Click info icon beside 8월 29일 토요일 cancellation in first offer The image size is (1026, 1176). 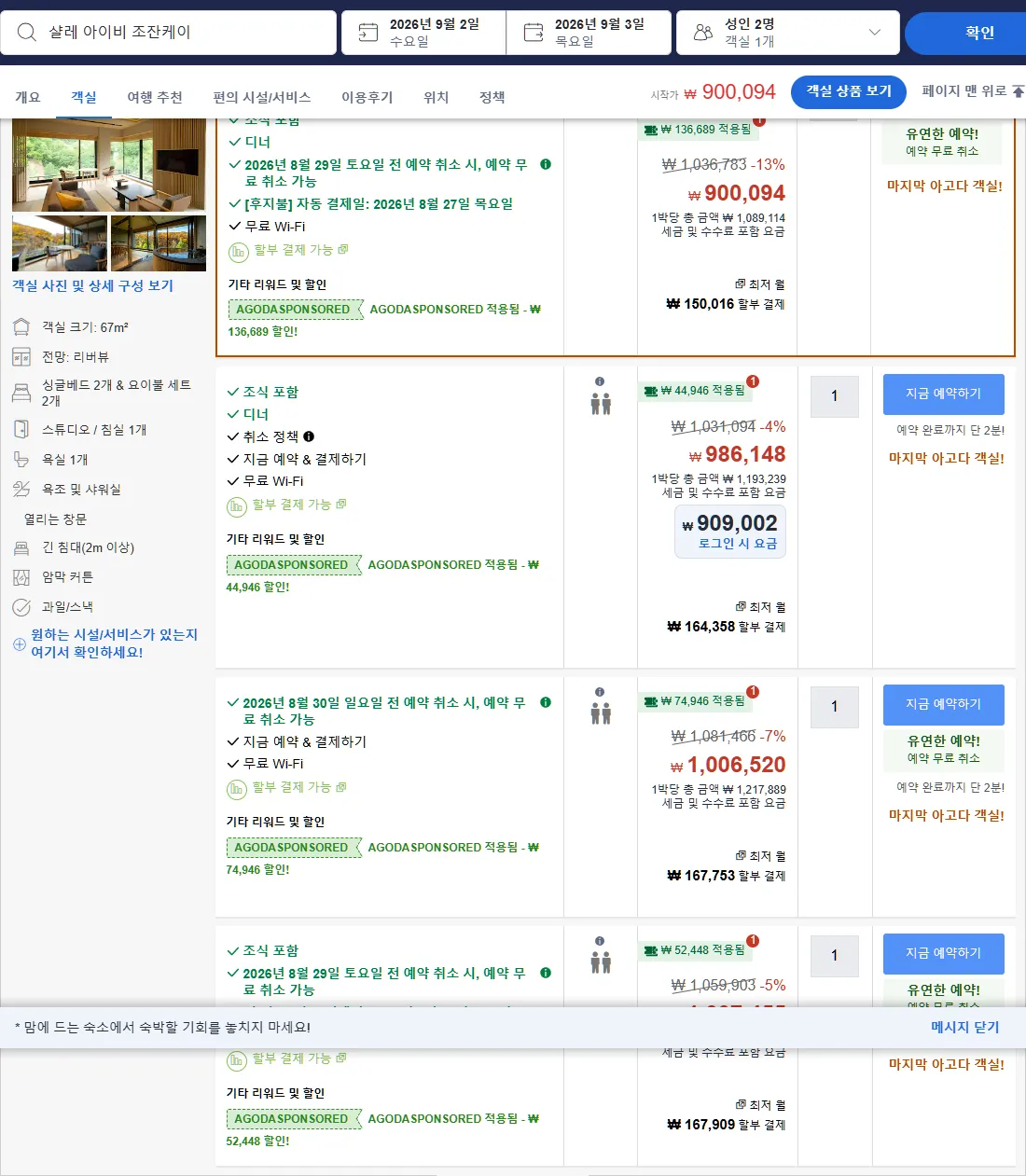coord(546,164)
